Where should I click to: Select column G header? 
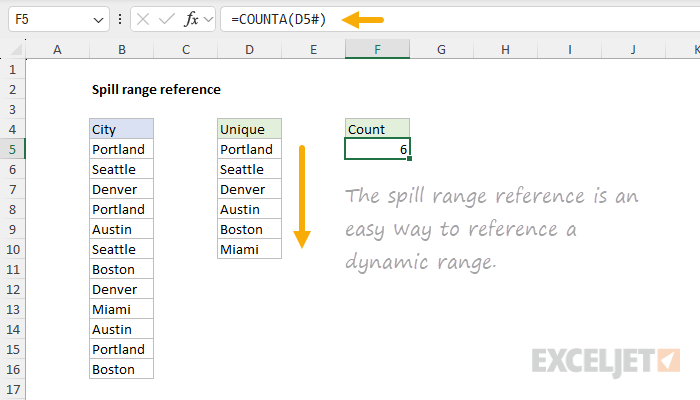pyautogui.click(x=442, y=49)
